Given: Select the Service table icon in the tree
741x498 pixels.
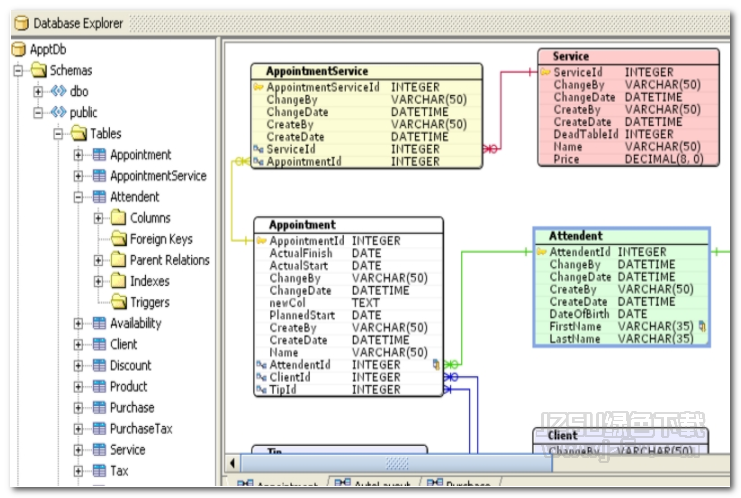Looking at the screenshot, I should pyautogui.click(x=99, y=449).
